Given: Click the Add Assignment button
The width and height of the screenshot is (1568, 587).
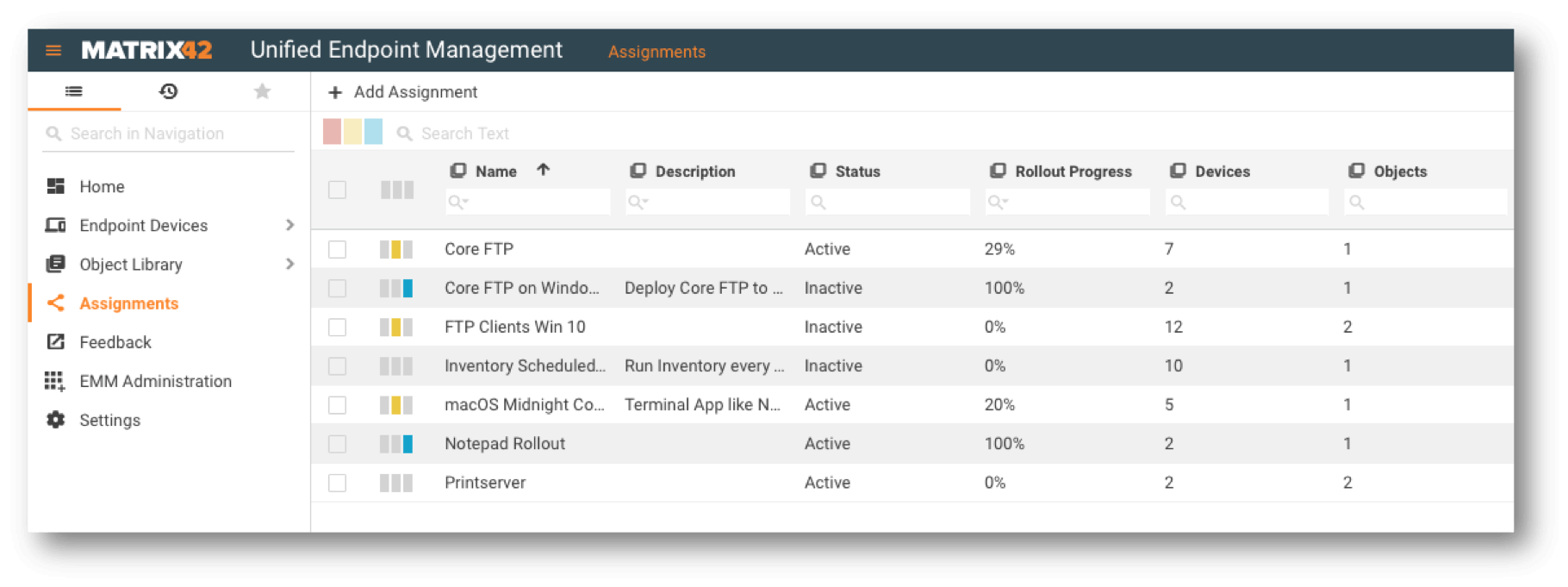Looking at the screenshot, I should (x=402, y=92).
